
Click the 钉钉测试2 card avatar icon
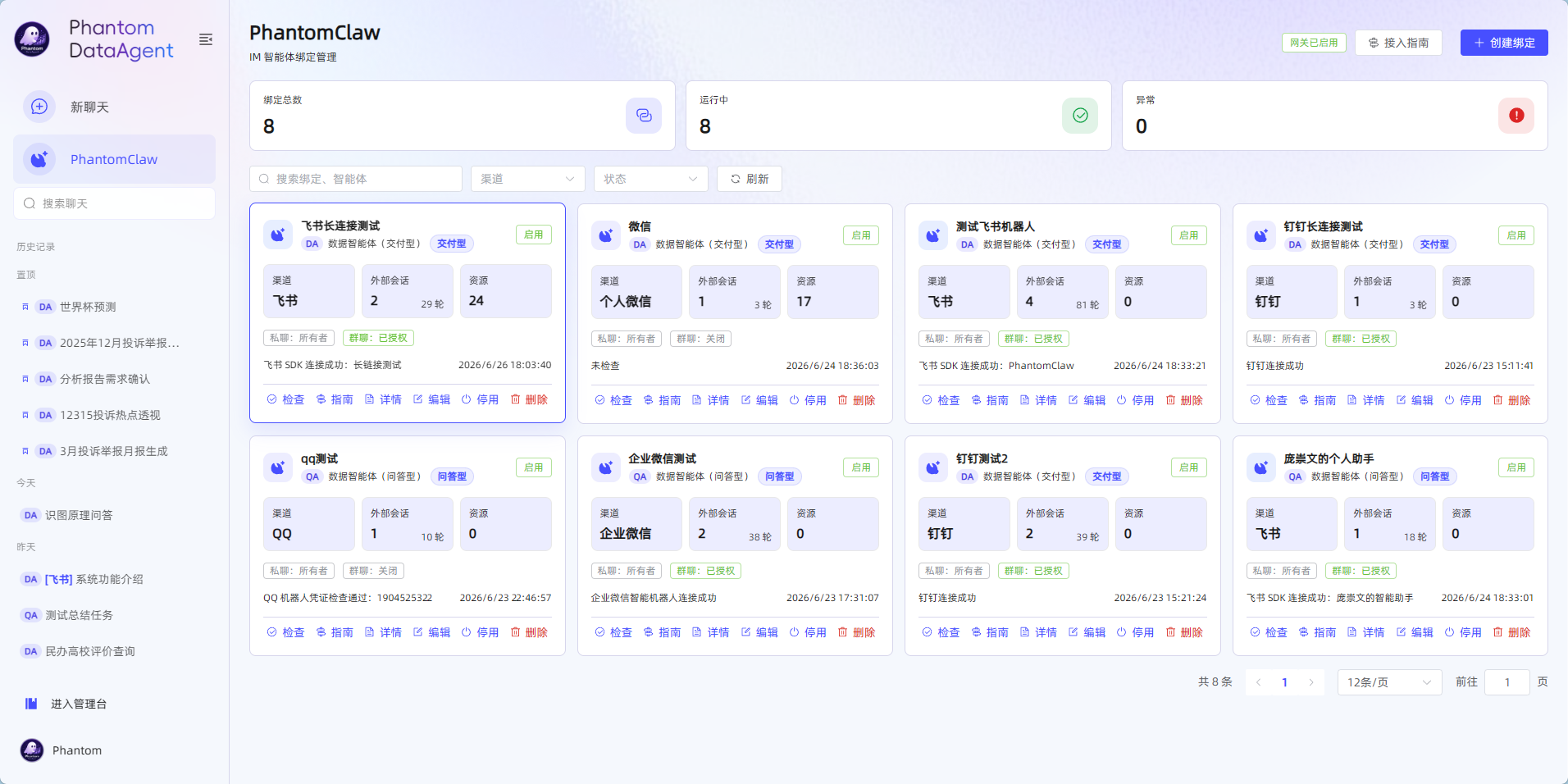(x=933, y=467)
